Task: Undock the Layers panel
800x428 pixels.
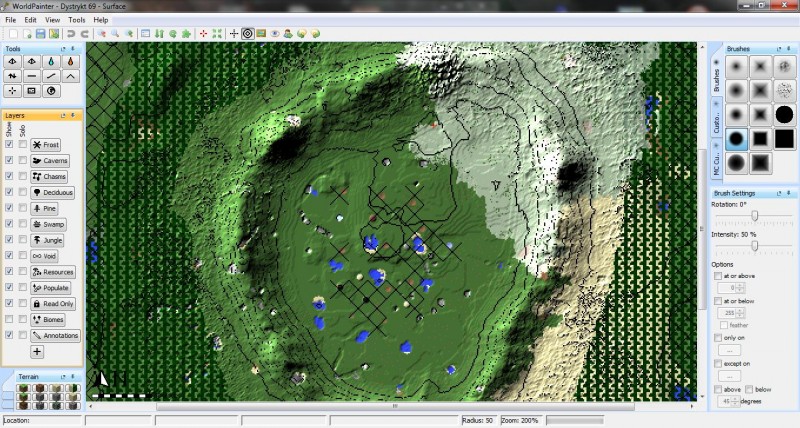Action: (63, 116)
